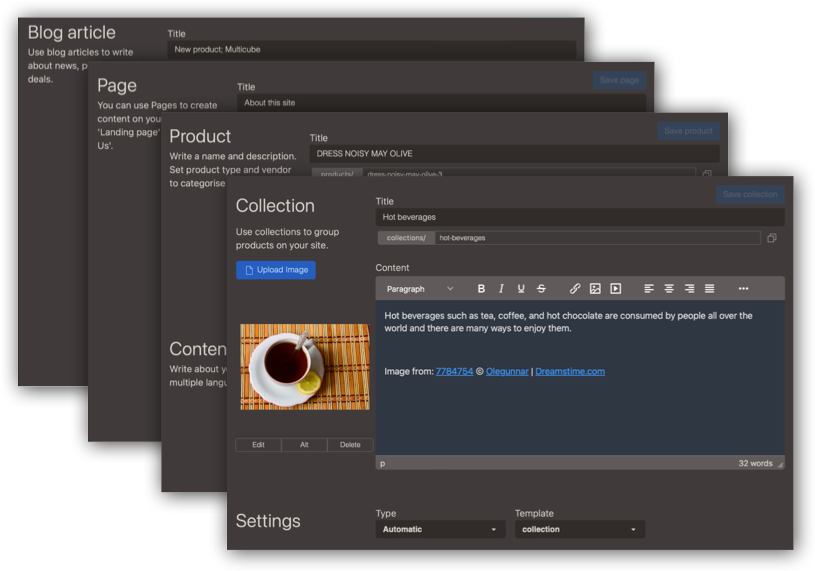
Task: Expand the Type dropdown set to Automatic
Action: [x=440, y=529]
